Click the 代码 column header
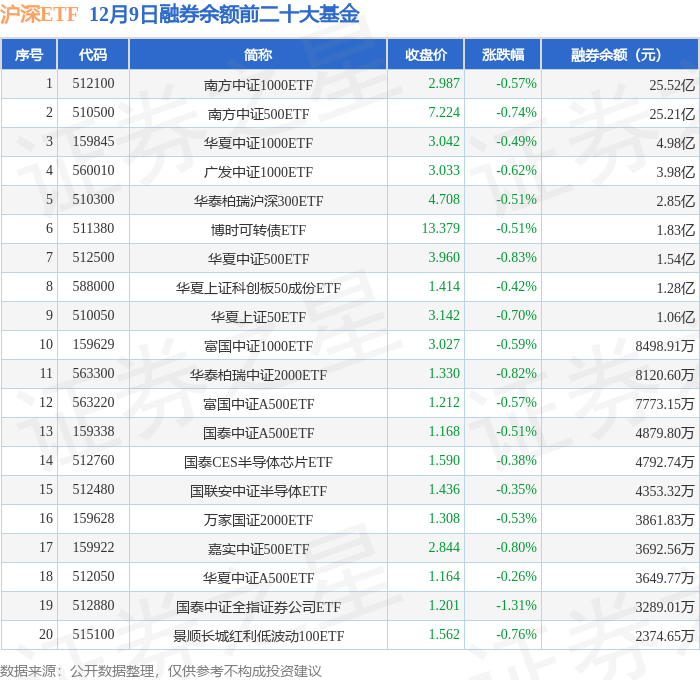 (93, 55)
